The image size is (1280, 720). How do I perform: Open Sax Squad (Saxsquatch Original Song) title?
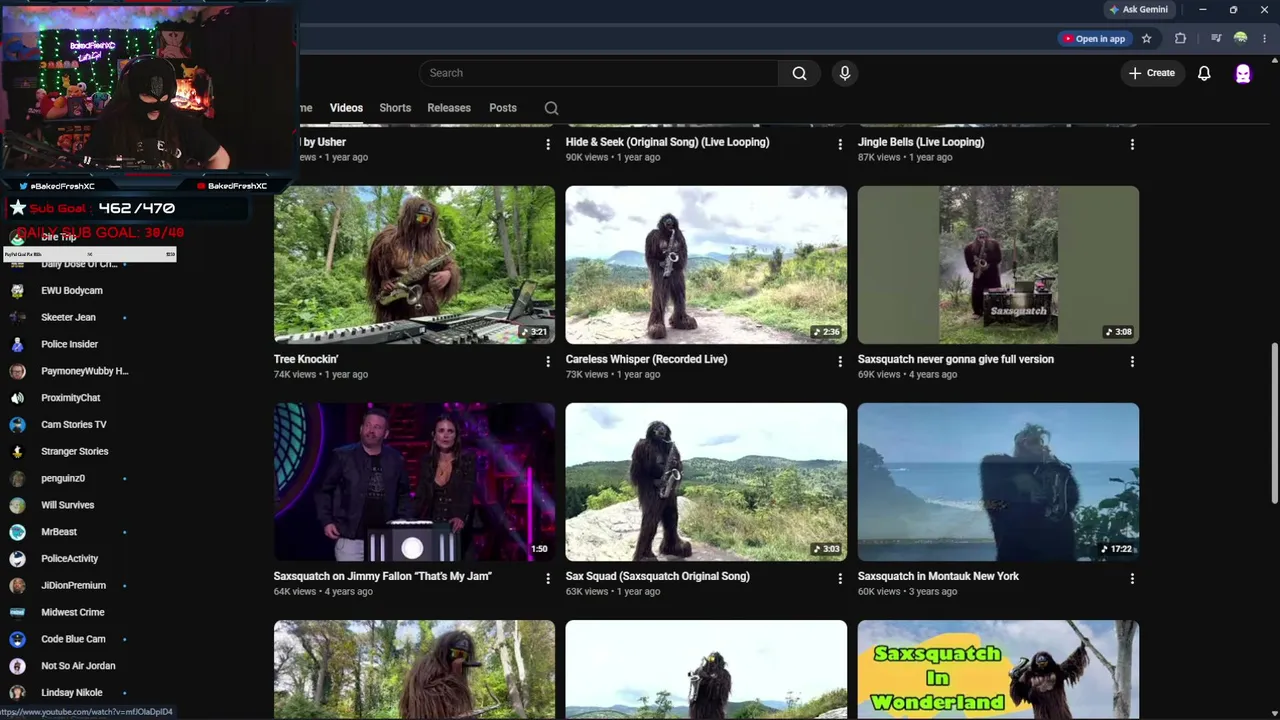click(x=658, y=576)
